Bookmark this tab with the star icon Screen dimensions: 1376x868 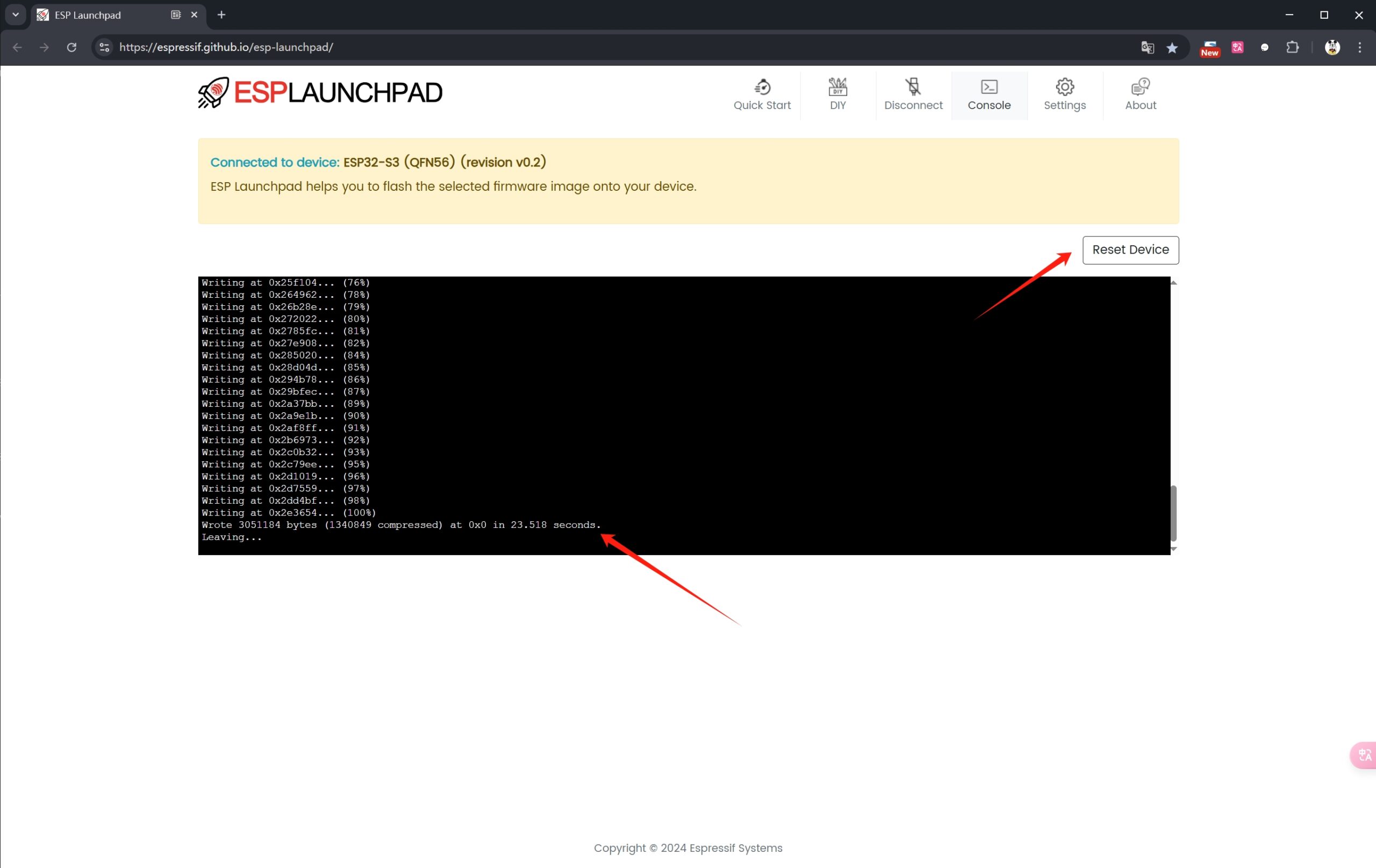point(1172,47)
